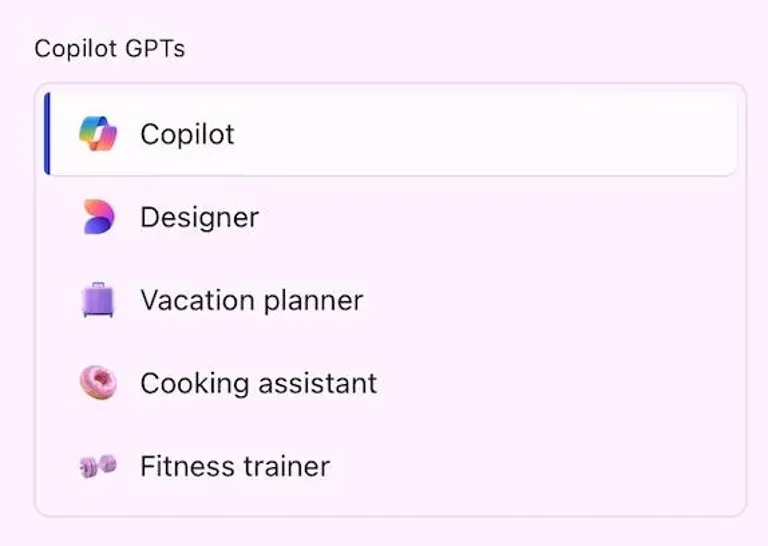Open the Vacation planner text label
This screenshot has height=546, width=768.
pyautogui.click(x=251, y=300)
